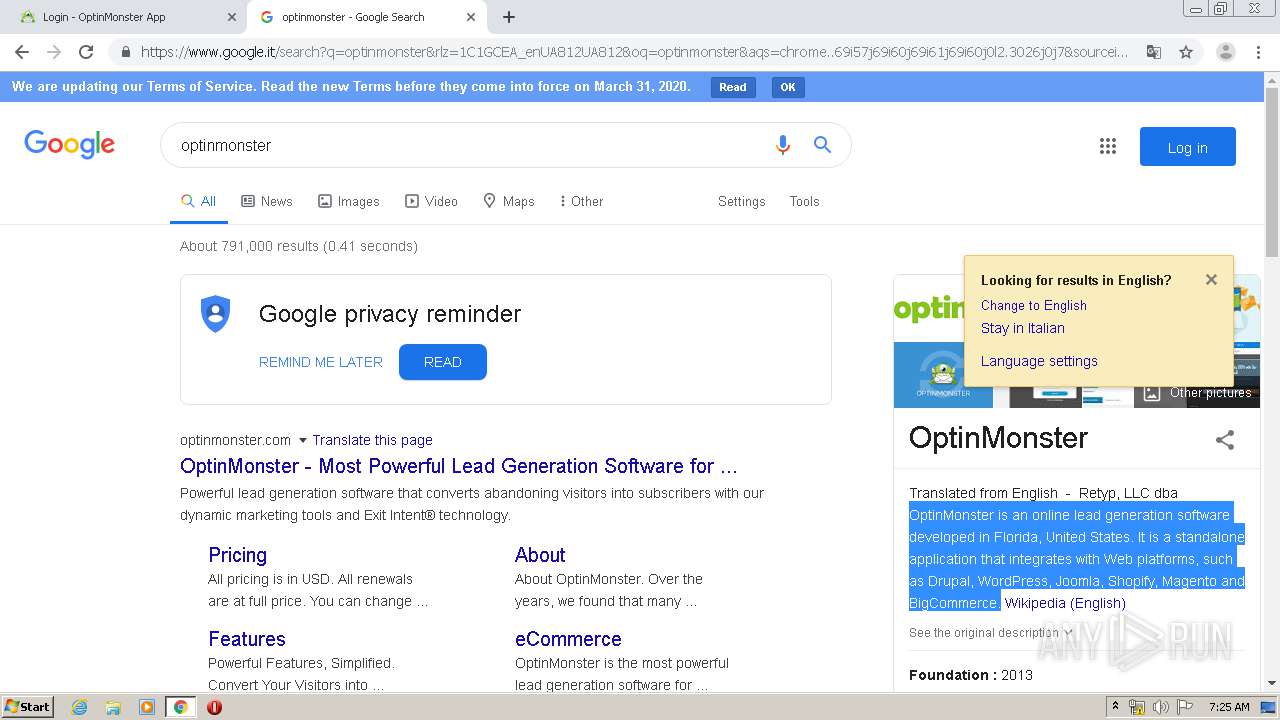Switch to Maps results tab
Screen dimensions: 1280x720
508,201
